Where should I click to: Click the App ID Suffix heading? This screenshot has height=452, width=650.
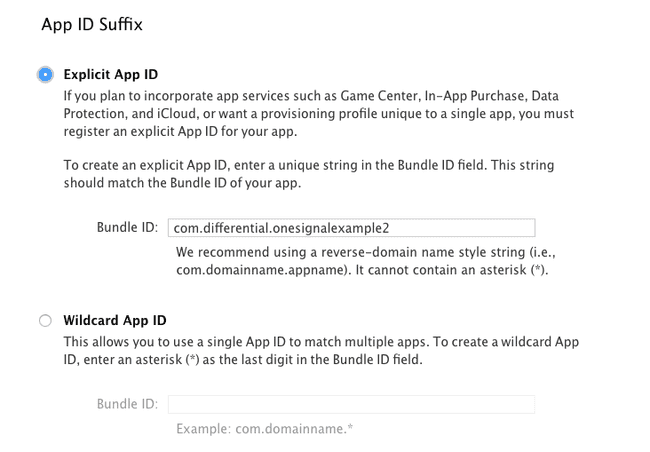(x=92, y=24)
